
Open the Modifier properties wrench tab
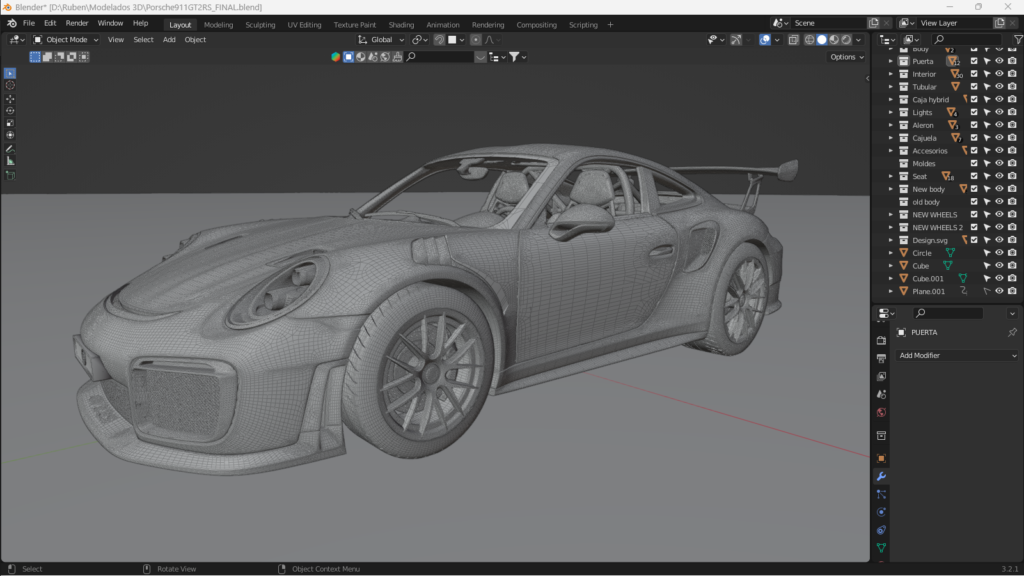[x=881, y=477]
